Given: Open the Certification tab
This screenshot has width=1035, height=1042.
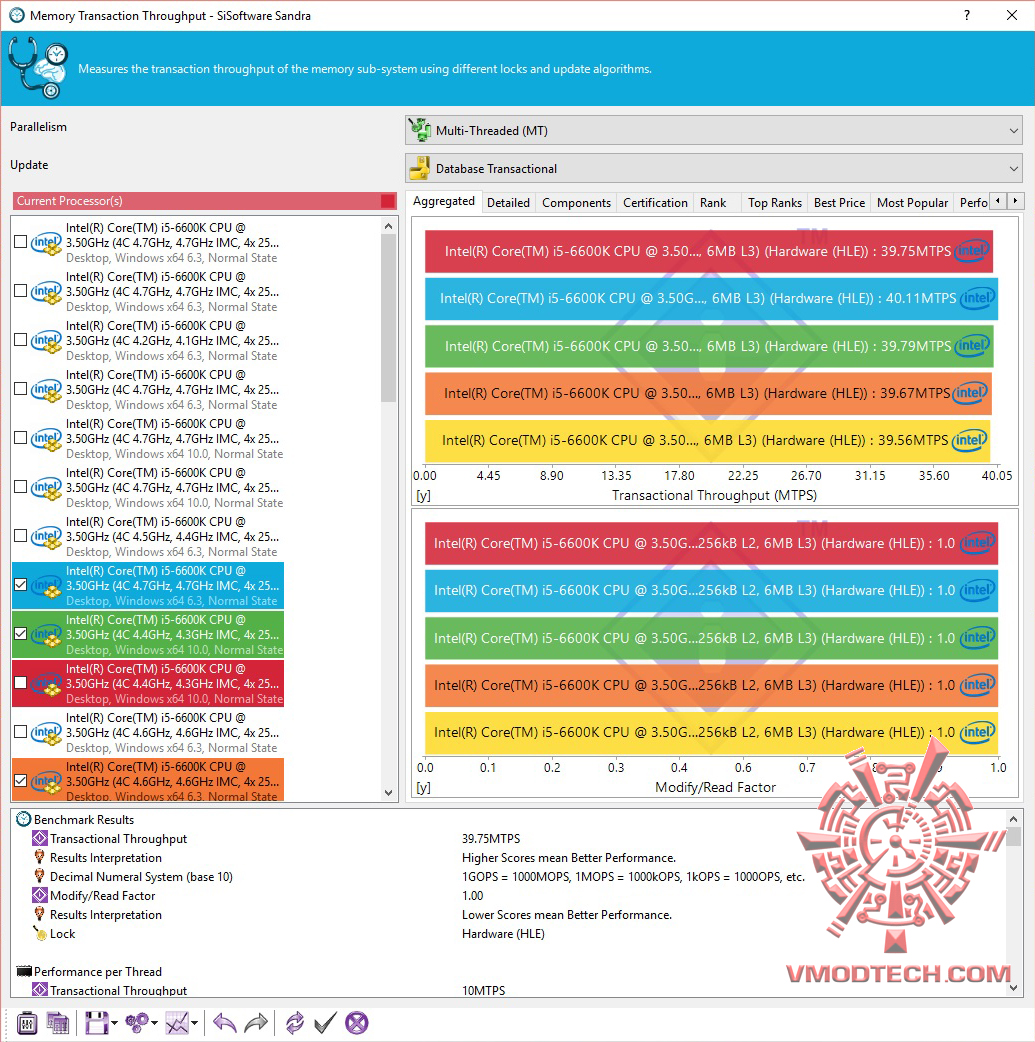Looking at the screenshot, I should click(x=655, y=203).
